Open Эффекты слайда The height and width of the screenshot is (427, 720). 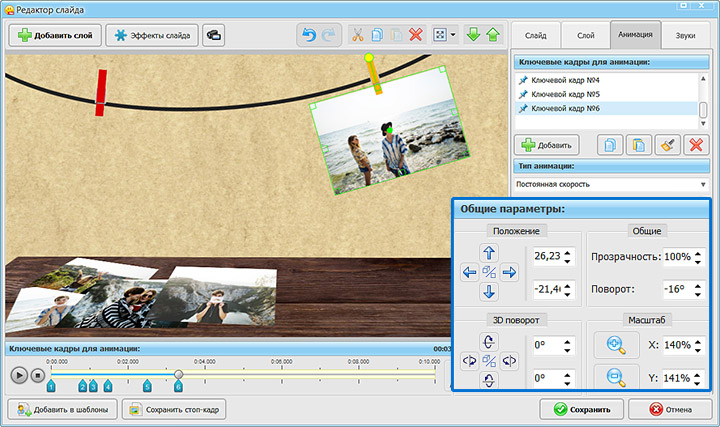[152, 35]
